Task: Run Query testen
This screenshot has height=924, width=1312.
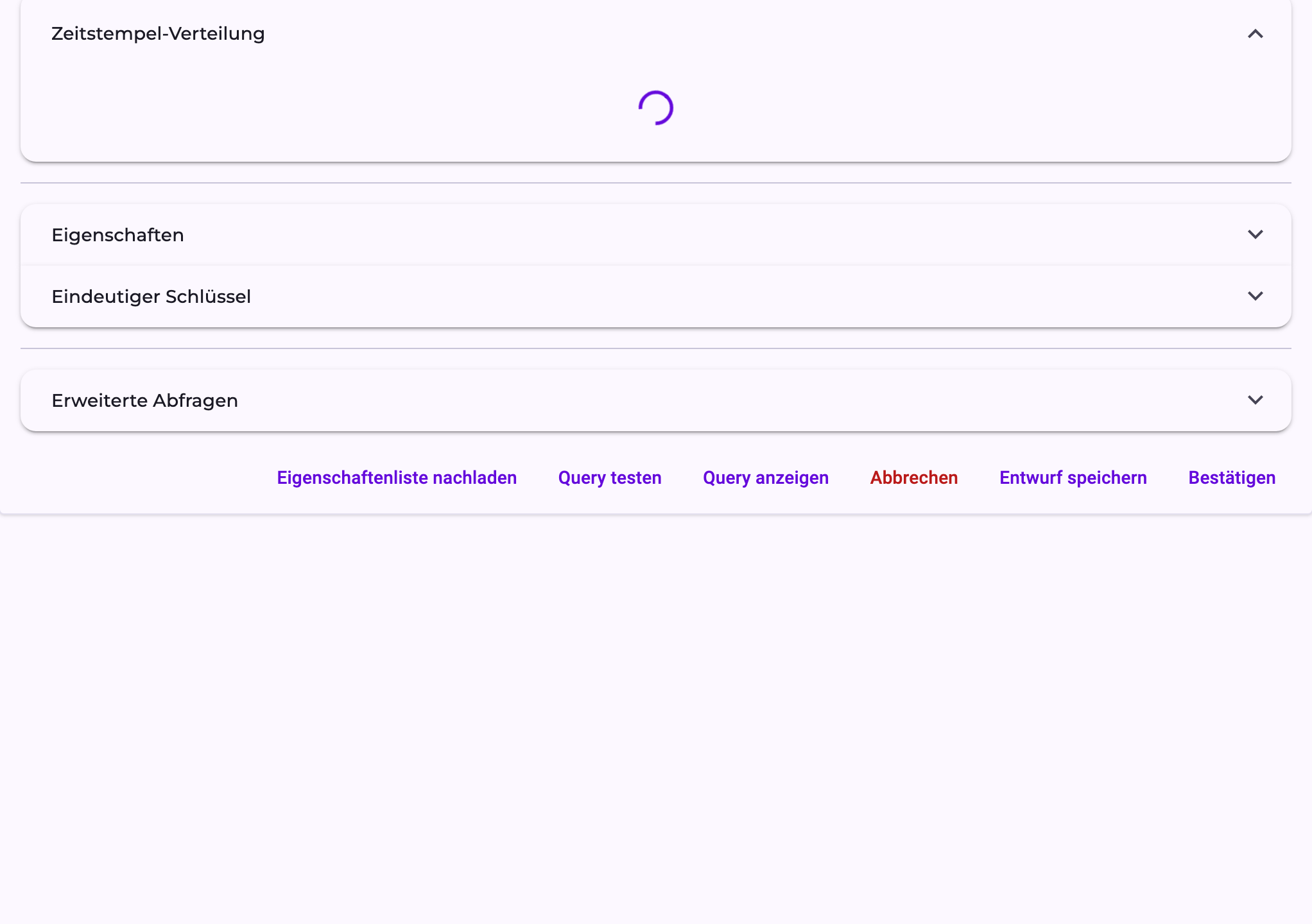Action: coord(610,478)
